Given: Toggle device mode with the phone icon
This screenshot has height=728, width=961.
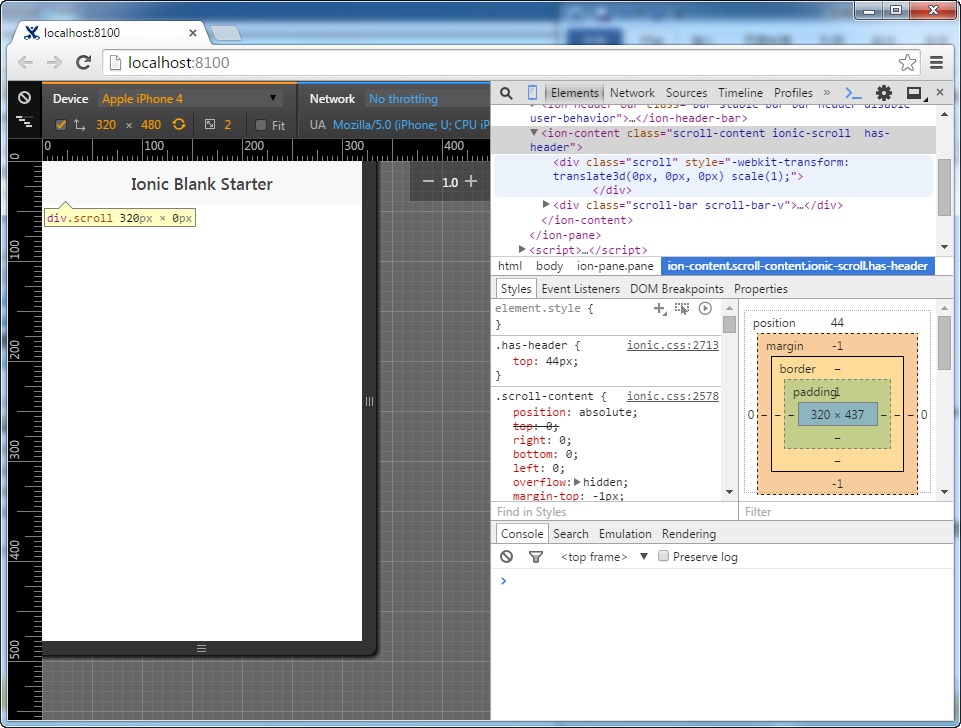Looking at the screenshot, I should [532, 93].
